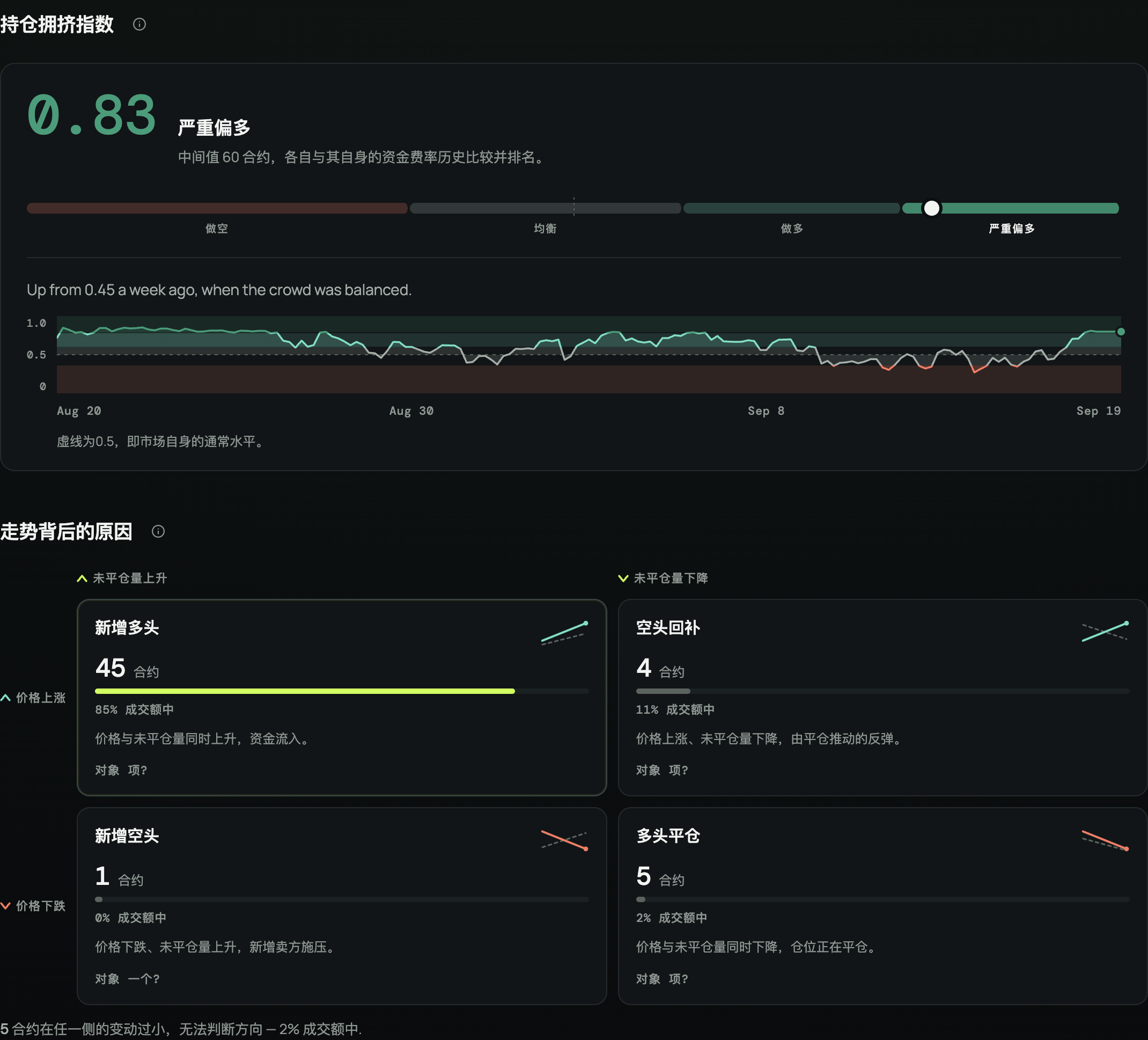
Task: Click the trend sparkline icon in 新增空头 card
Action: coord(564,841)
